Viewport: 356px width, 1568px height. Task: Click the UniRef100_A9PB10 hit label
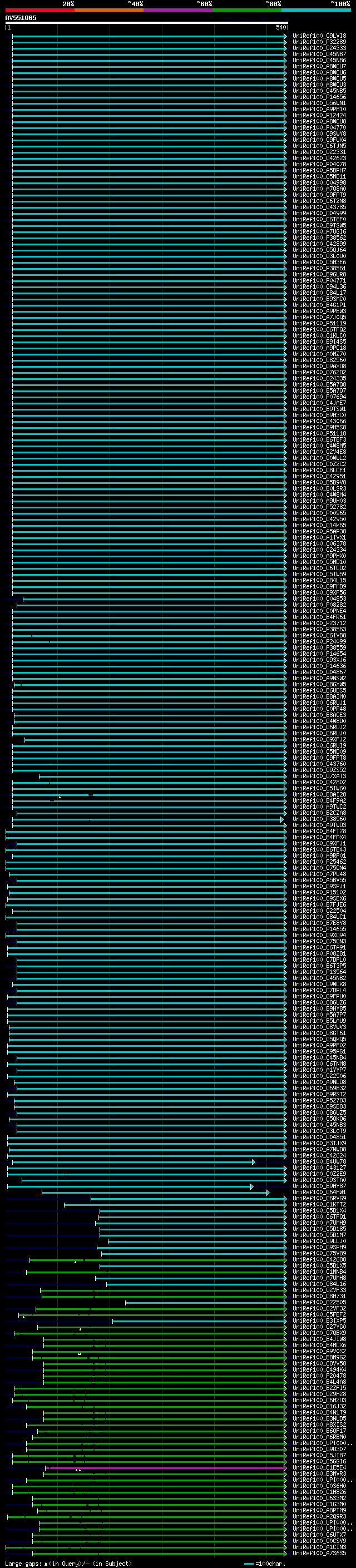coord(319,109)
